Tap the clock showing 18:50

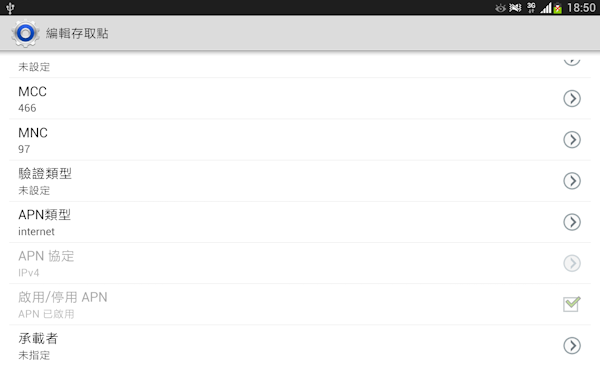point(581,8)
